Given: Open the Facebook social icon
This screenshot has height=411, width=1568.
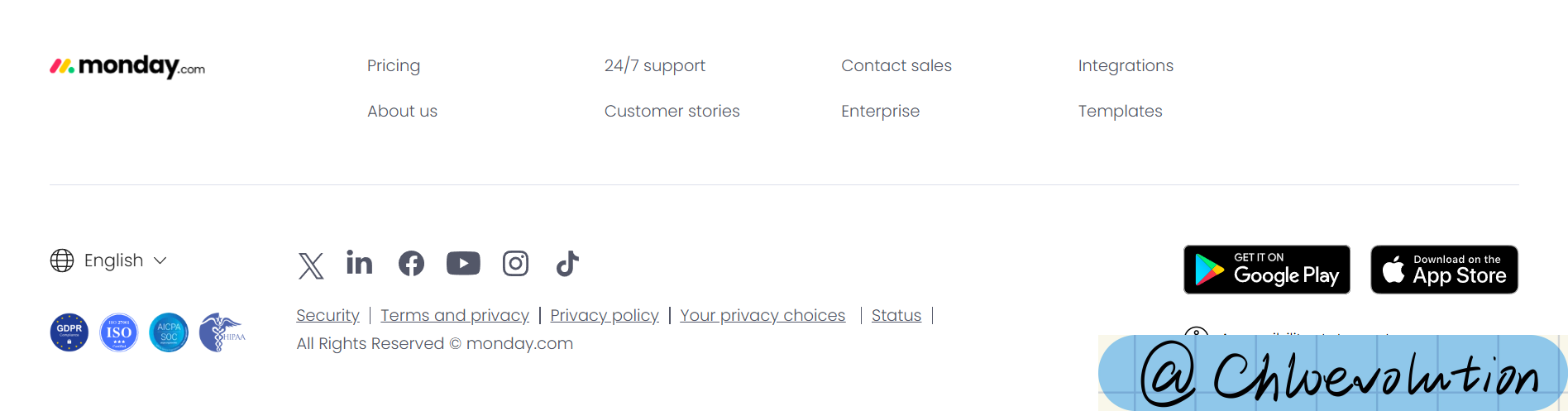Looking at the screenshot, I should 411,264.
